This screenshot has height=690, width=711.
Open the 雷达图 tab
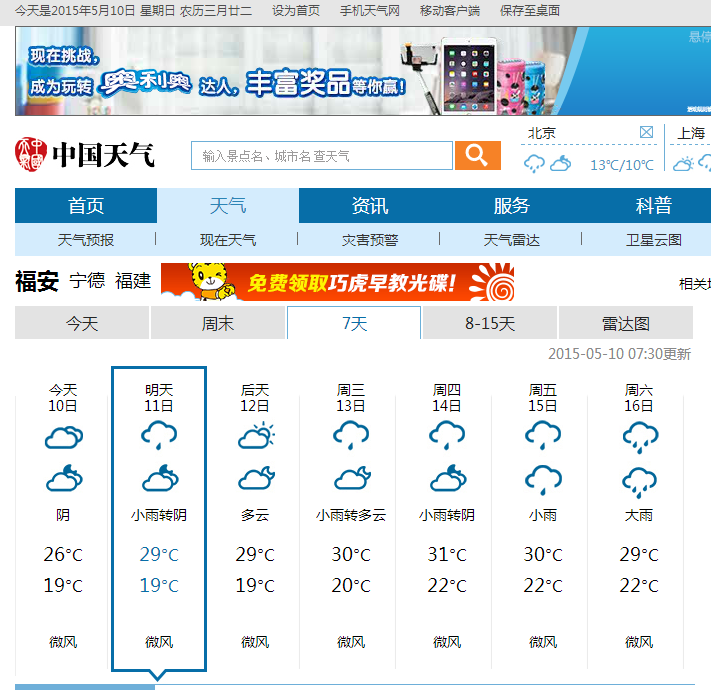[625, 323]
